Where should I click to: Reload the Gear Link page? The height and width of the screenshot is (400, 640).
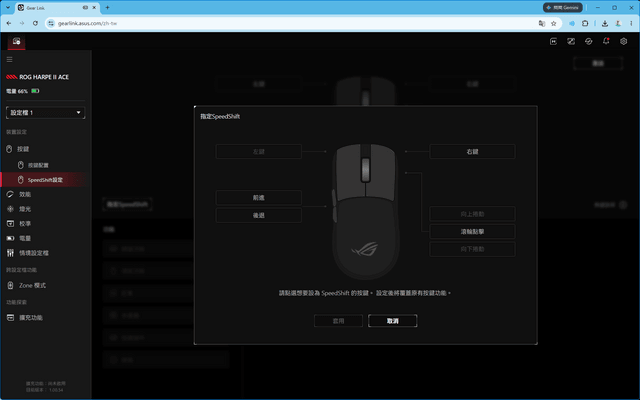36,23
